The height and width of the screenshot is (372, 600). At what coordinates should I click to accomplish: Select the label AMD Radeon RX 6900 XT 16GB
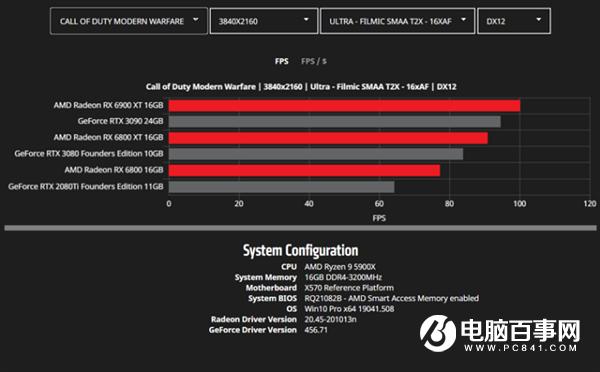(108, 105)
